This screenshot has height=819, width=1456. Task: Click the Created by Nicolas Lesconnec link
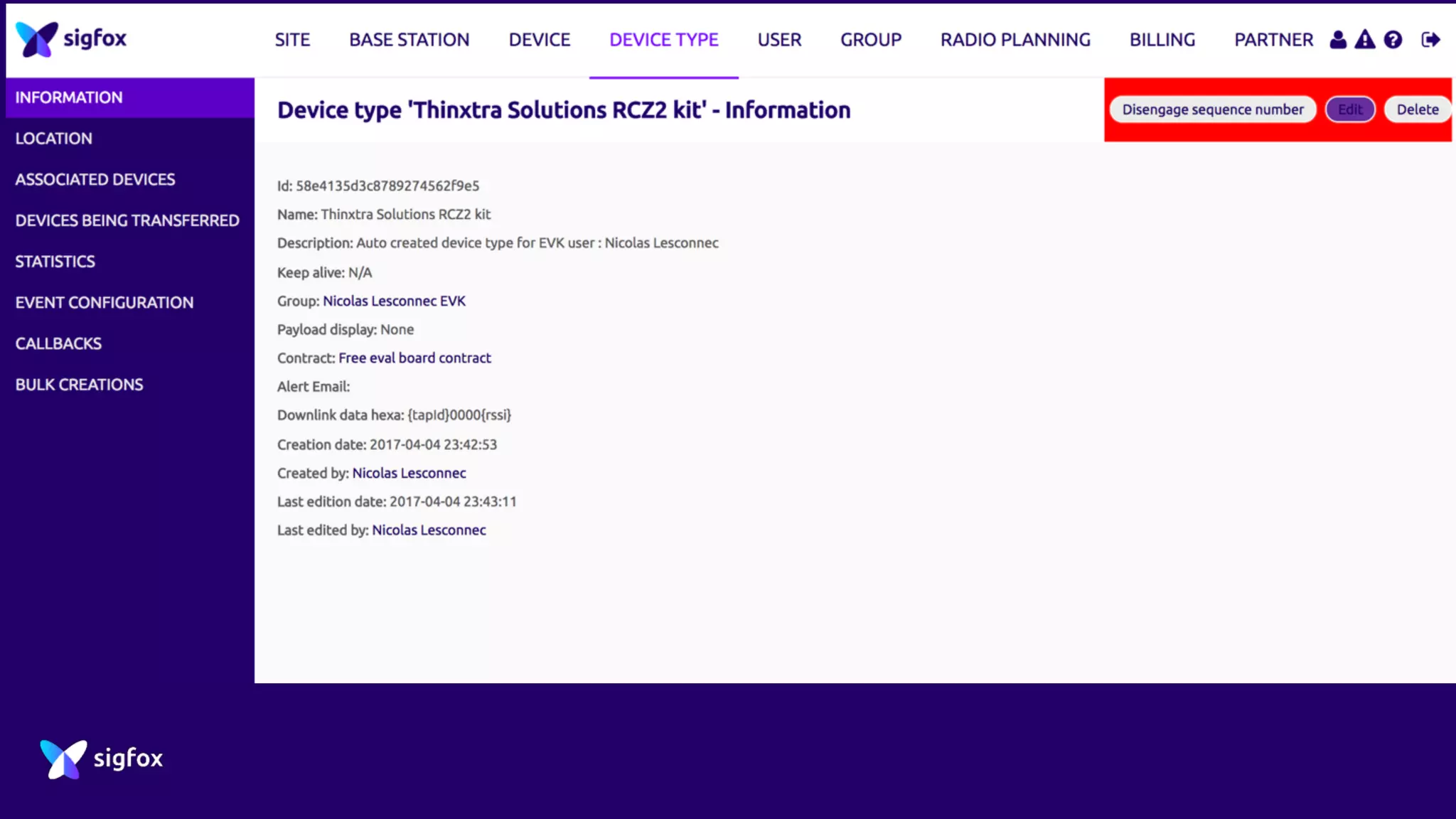coord(409,473)
